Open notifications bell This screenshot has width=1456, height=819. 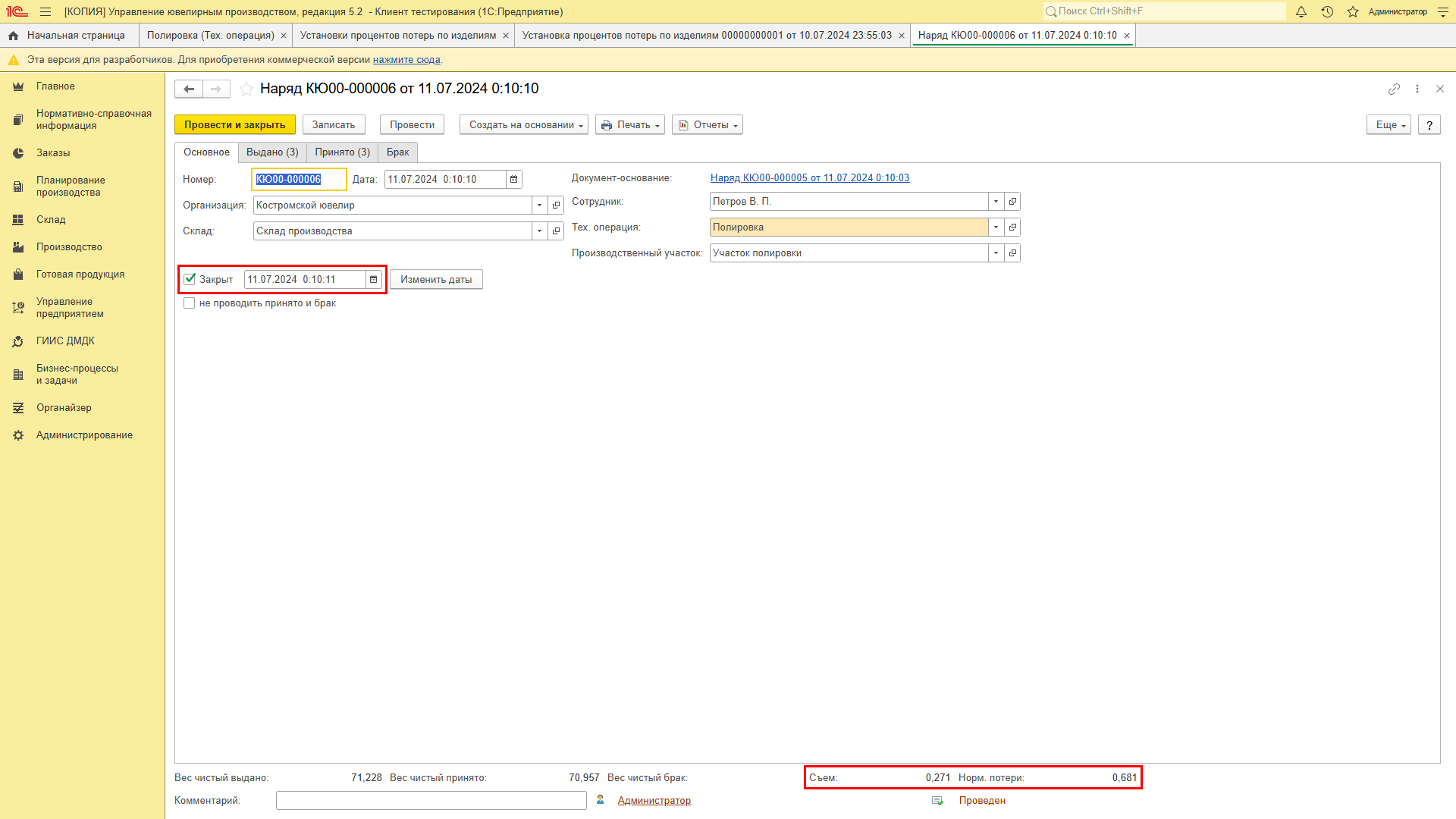(1301, 11)
